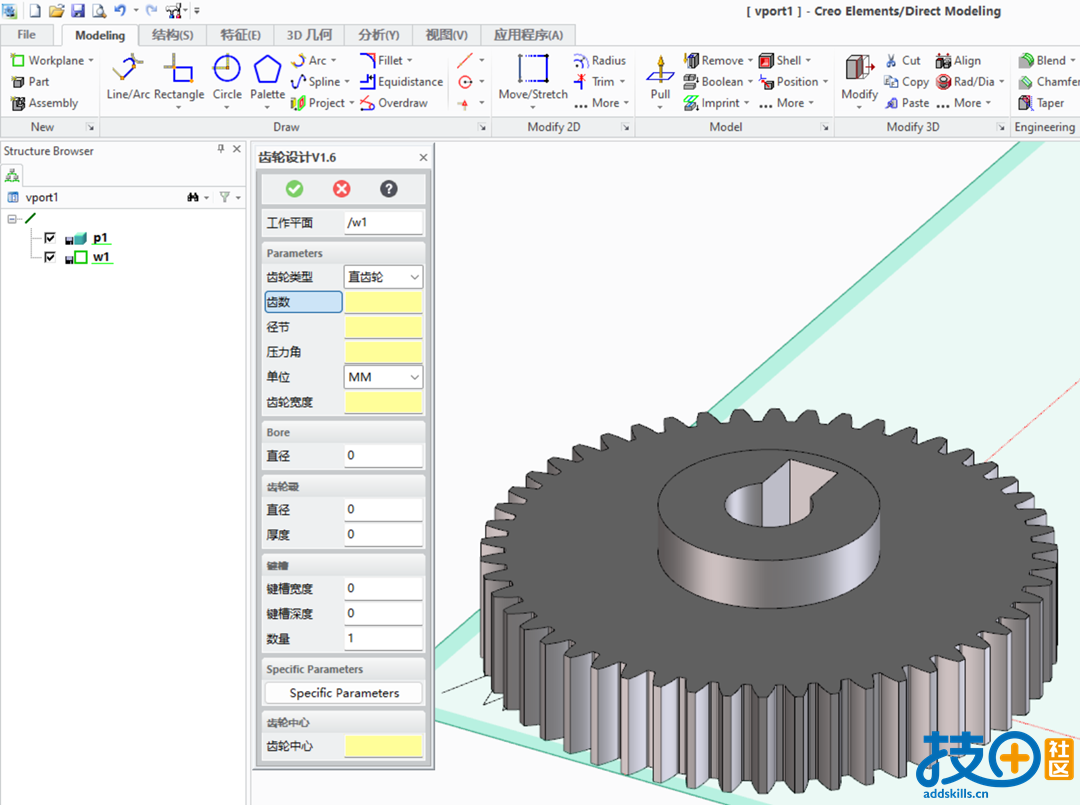The height and width of the screenshot is (805, 1080).
Task: Toggle the p1 part checkbox
Action: (x=50, y=238)
